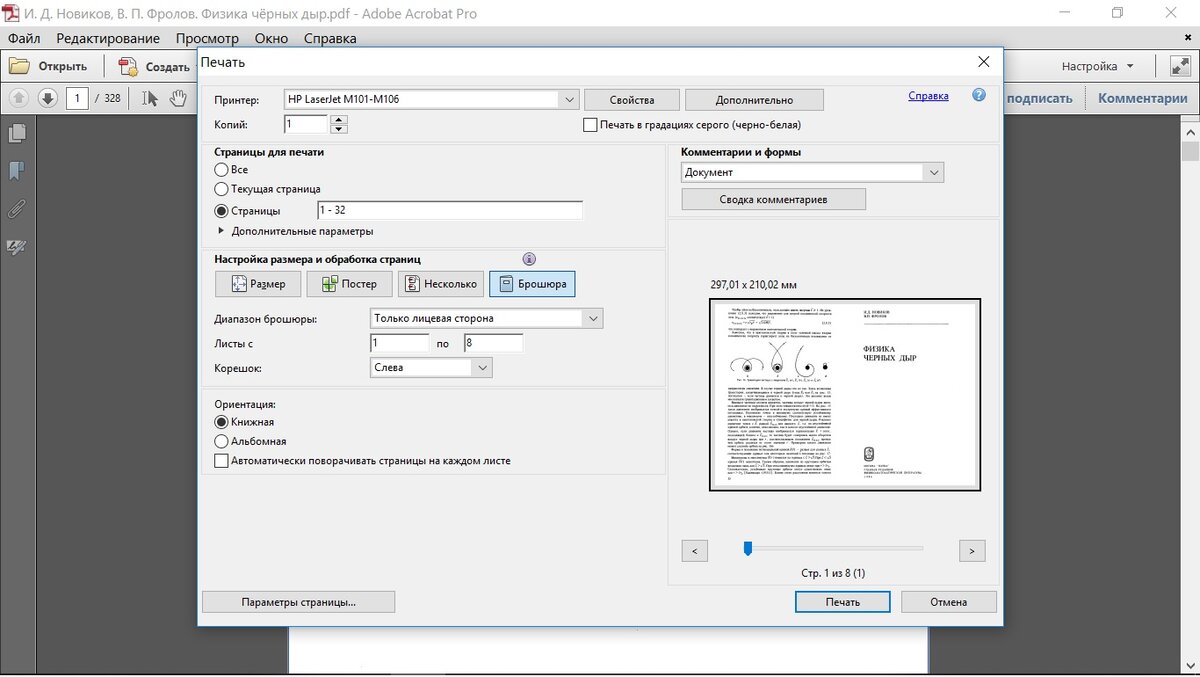Click the Дополнительно button
The height and width of the screenshot is (677, 1200).
click(x=754, y=100)
